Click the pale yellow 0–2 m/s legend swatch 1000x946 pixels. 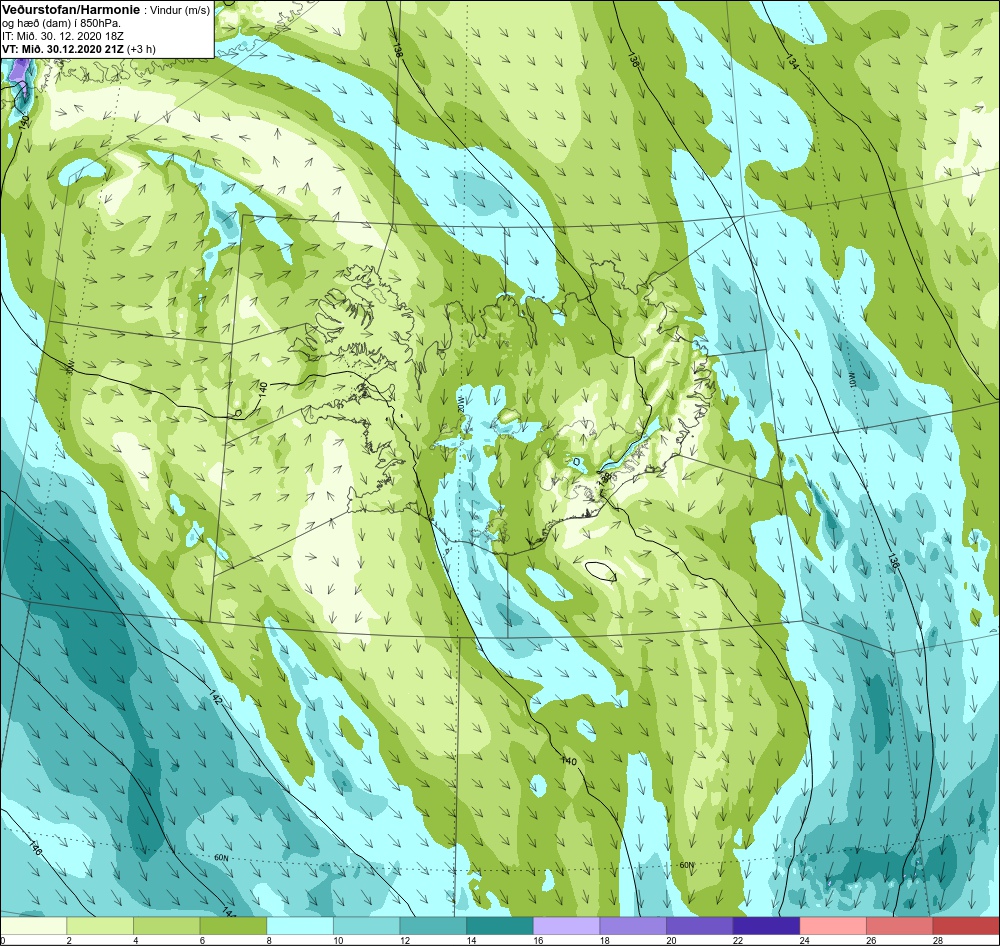(33, 926)
